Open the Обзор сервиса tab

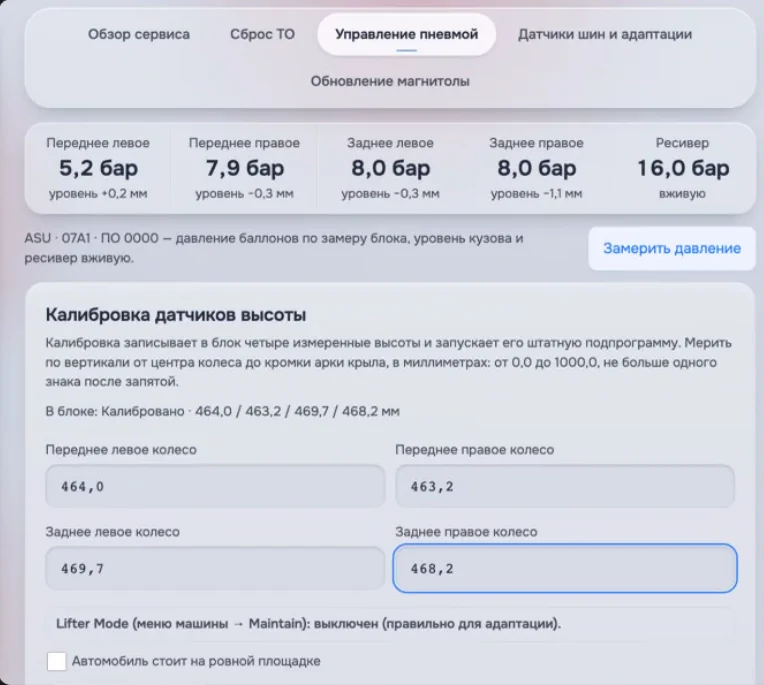138,35
